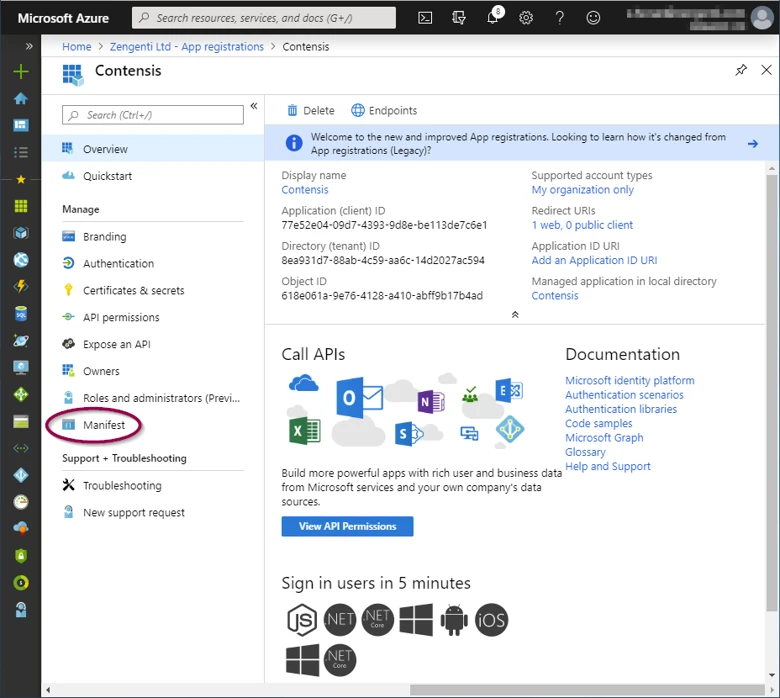Open Virtual networks icon in sidebar
780x698 pixels.
(x=21, y=448)
